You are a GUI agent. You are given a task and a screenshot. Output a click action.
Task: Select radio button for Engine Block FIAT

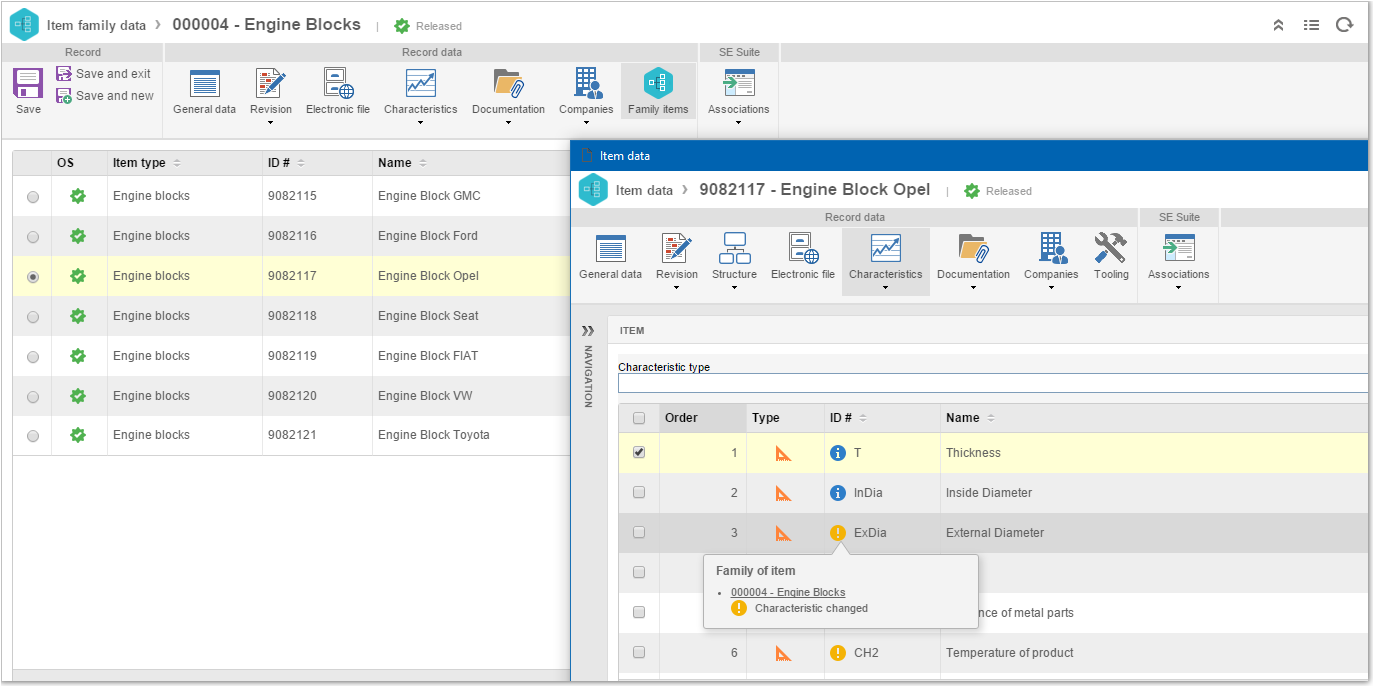click(33, 357)
